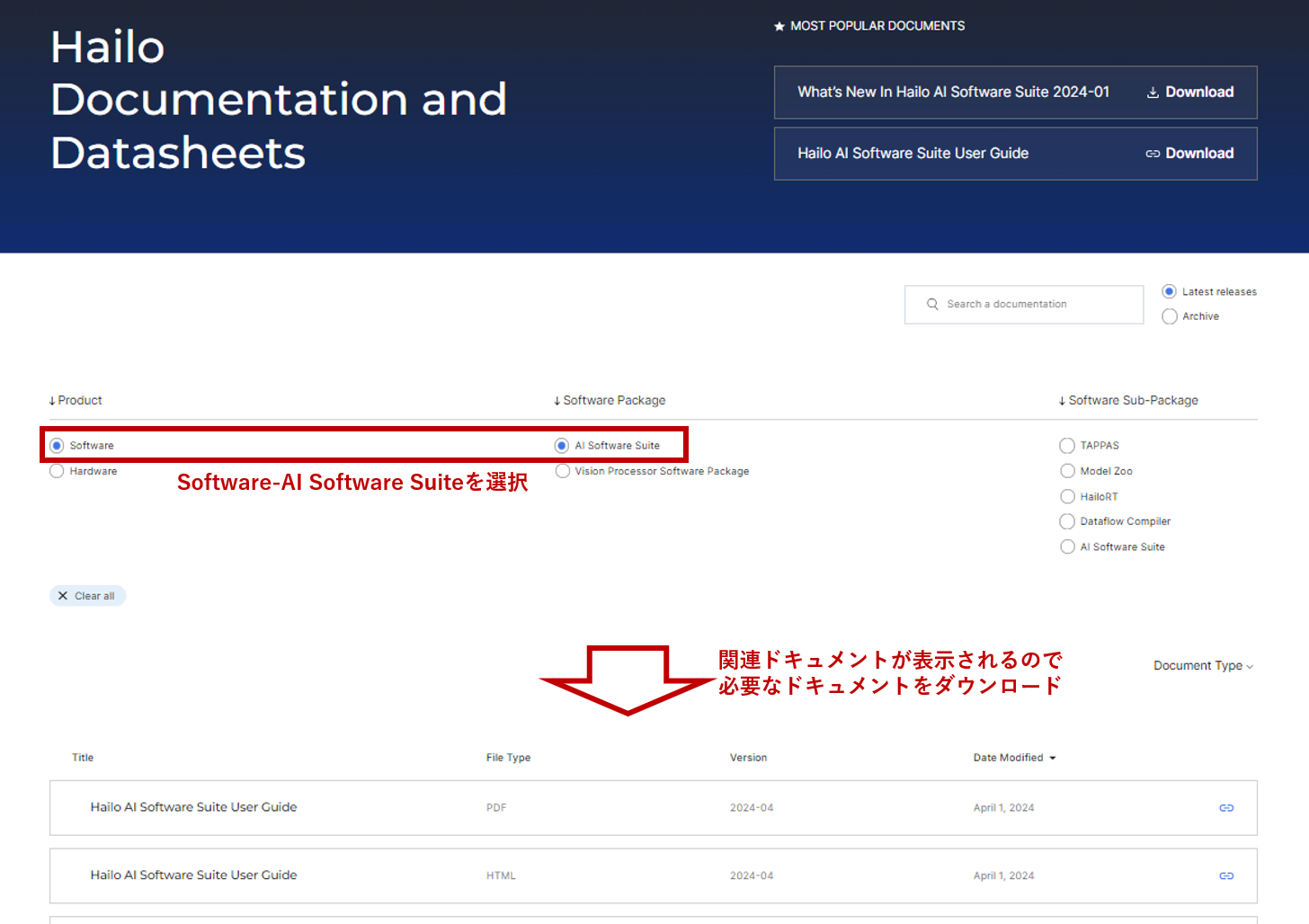Select HailoRT sub-package option
Viewport: 1309px width, 924px height.
pos(1067,496)
